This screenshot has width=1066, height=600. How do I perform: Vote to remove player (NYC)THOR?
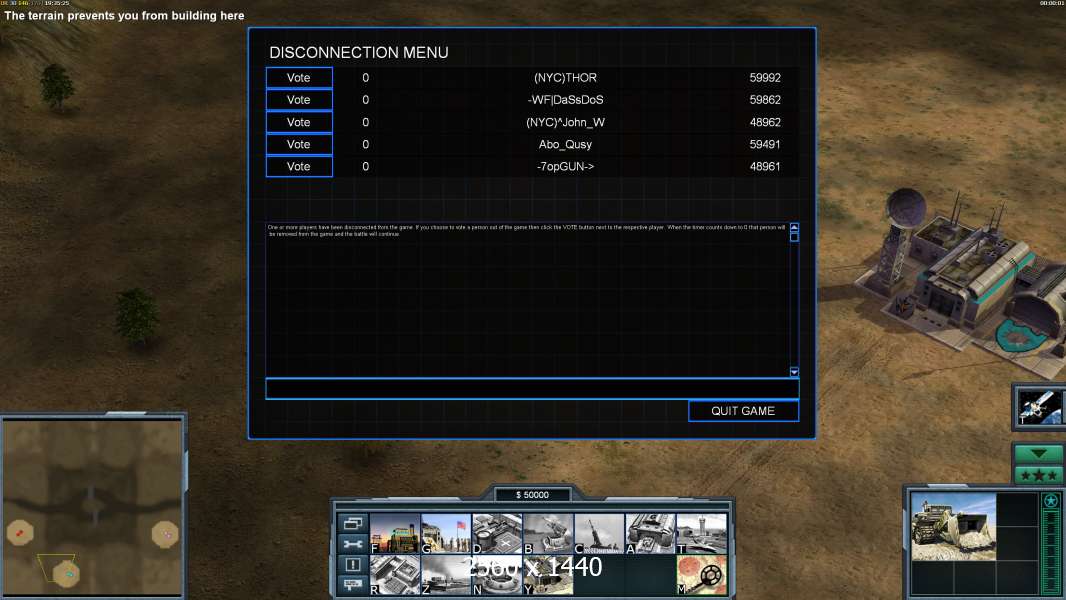[299, 77]
